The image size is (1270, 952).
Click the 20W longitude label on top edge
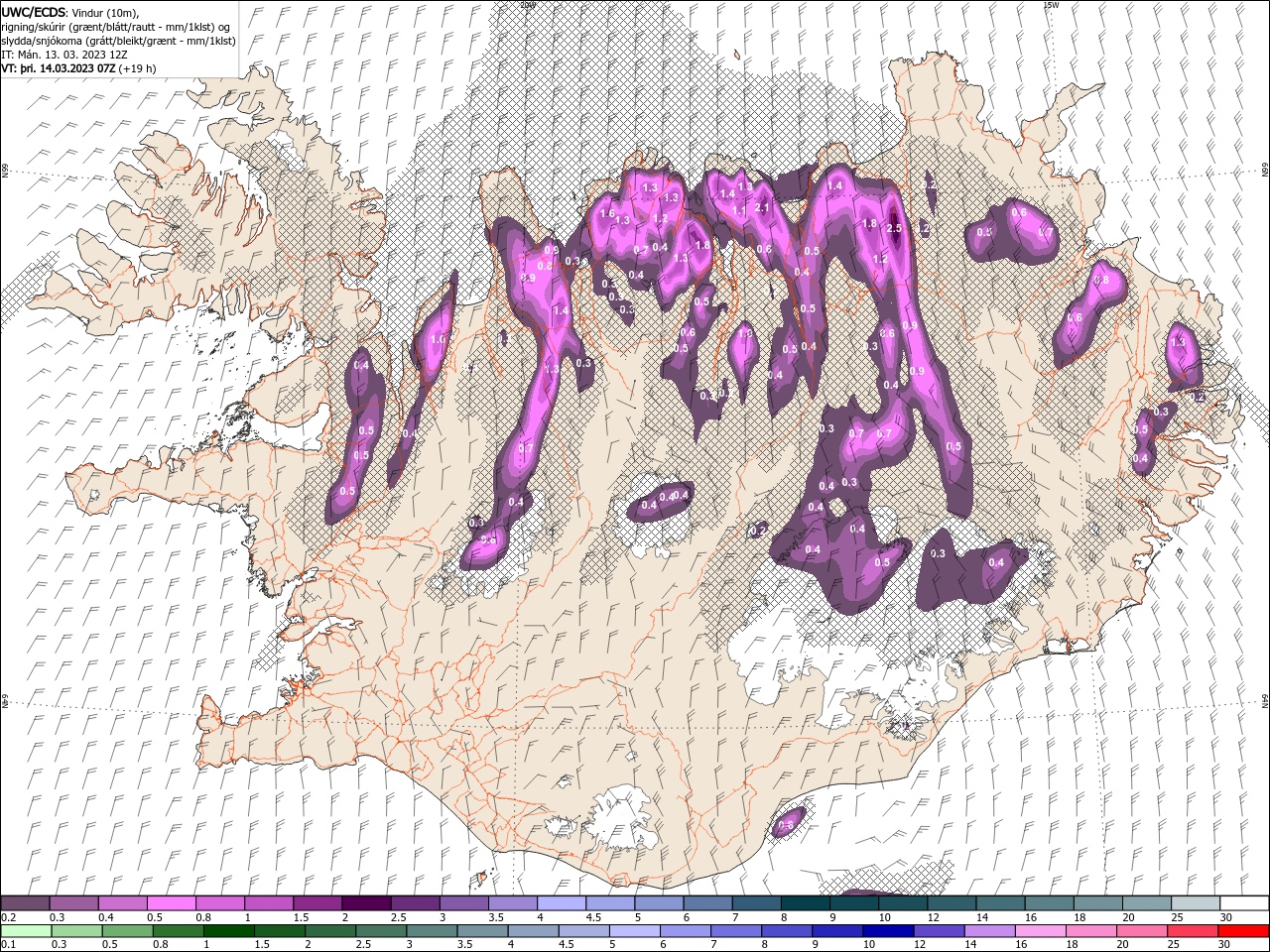click(527, 5)
